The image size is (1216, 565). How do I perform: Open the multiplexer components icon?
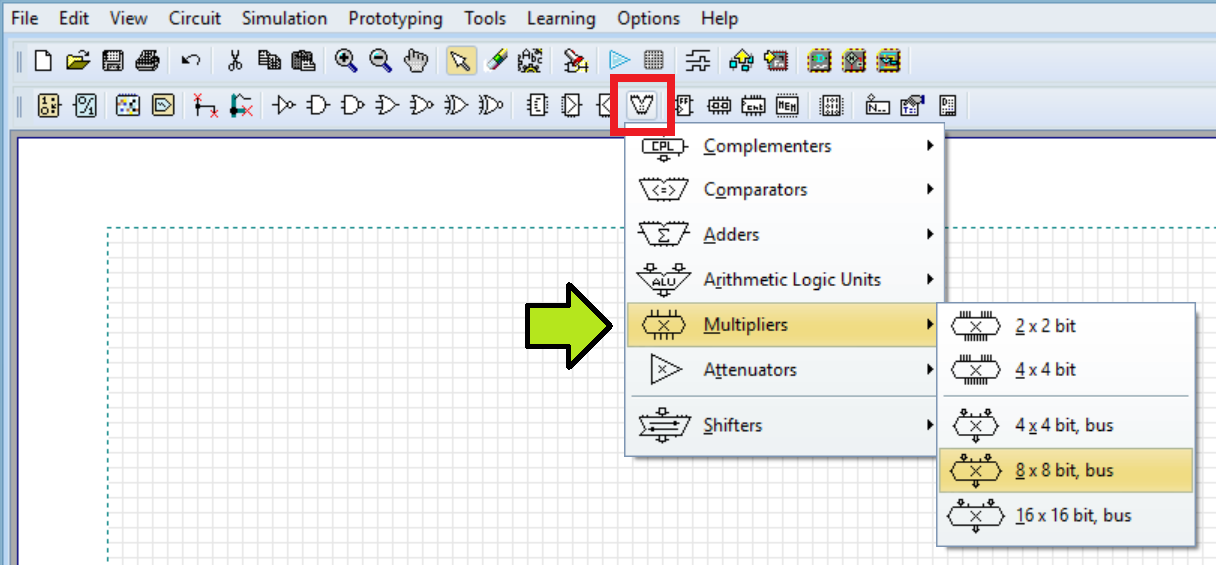[x=572, y=104]
